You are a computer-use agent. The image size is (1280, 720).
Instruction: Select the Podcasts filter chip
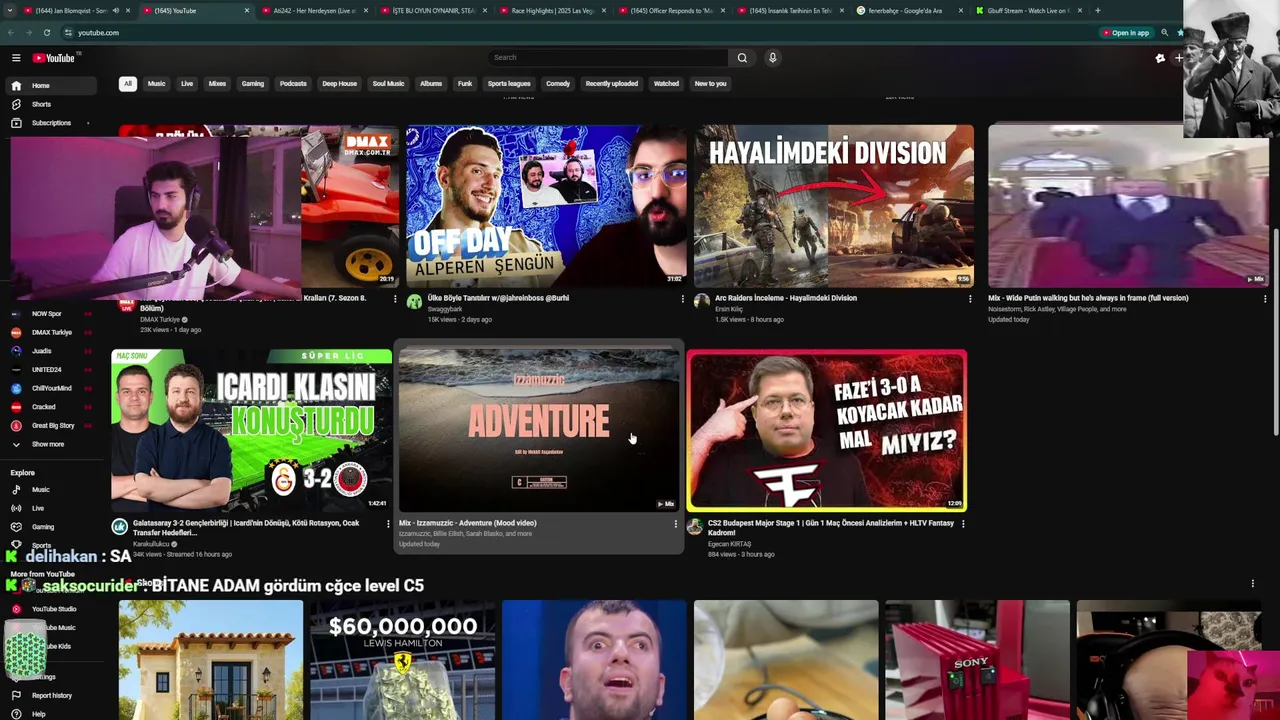[x=293, y=84]
